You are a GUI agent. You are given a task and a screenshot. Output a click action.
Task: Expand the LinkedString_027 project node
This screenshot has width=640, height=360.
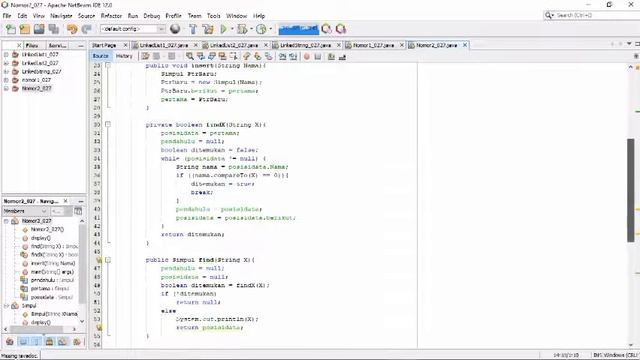[x=6, y=71]
